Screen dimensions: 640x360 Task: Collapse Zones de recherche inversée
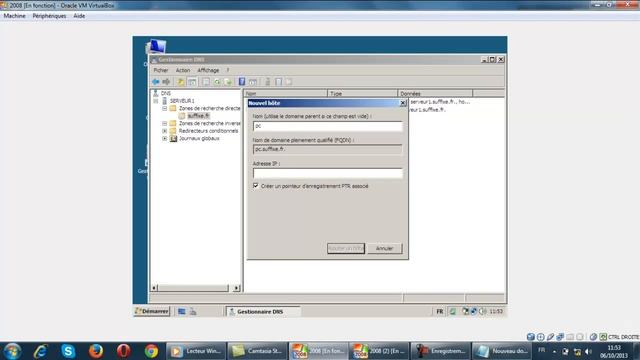[164, 123]
